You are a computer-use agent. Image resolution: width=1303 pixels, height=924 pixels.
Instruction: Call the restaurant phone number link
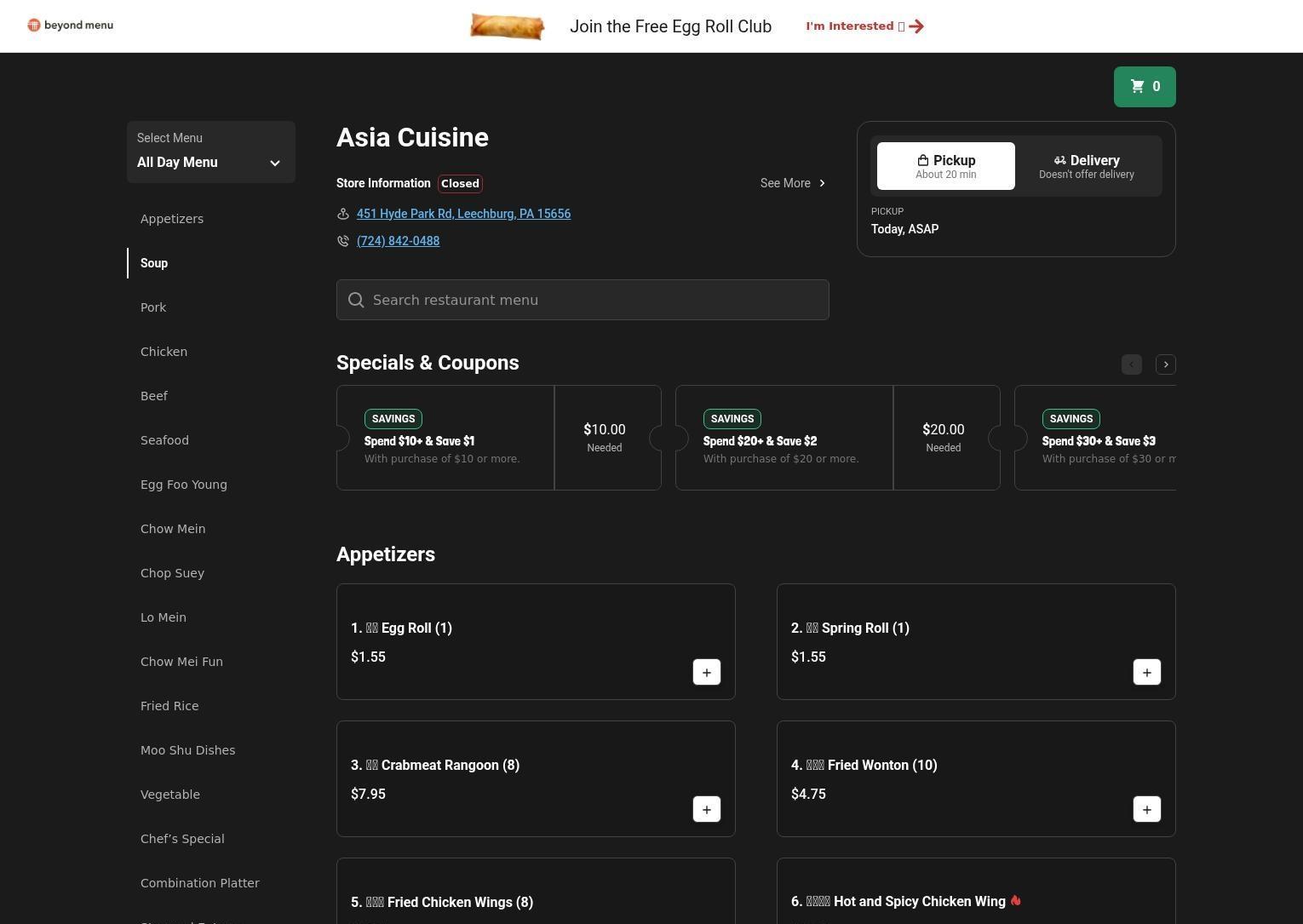click(398, 241)
